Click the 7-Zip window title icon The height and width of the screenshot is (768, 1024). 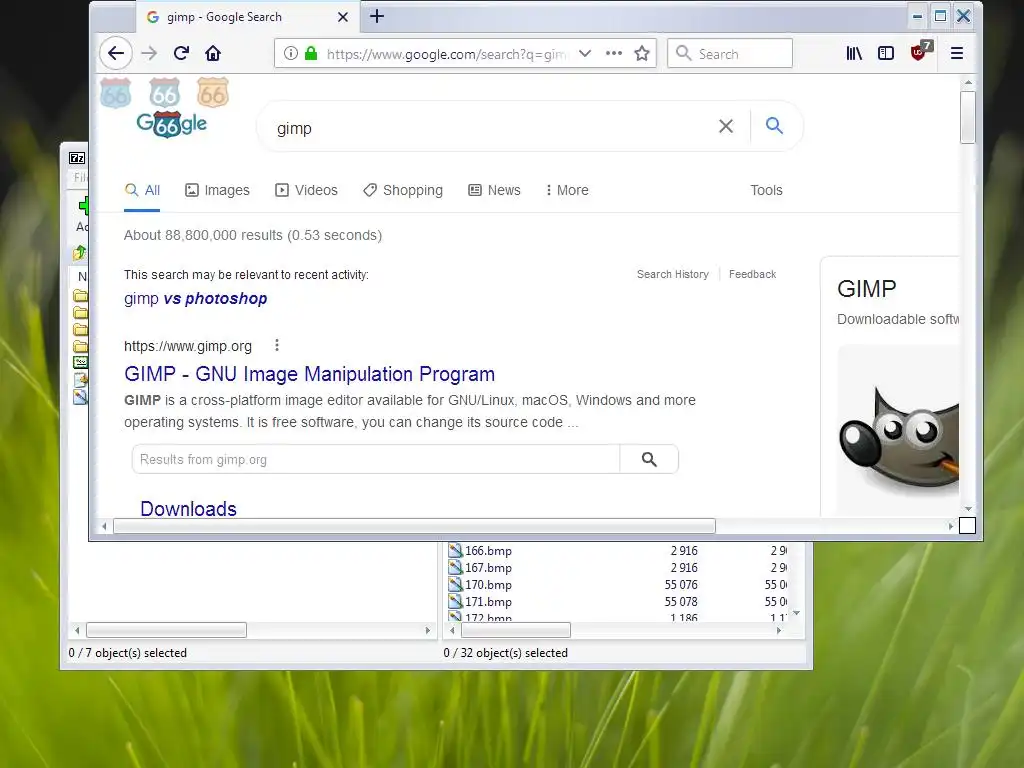pyautogui.click(x=77, y=158)
